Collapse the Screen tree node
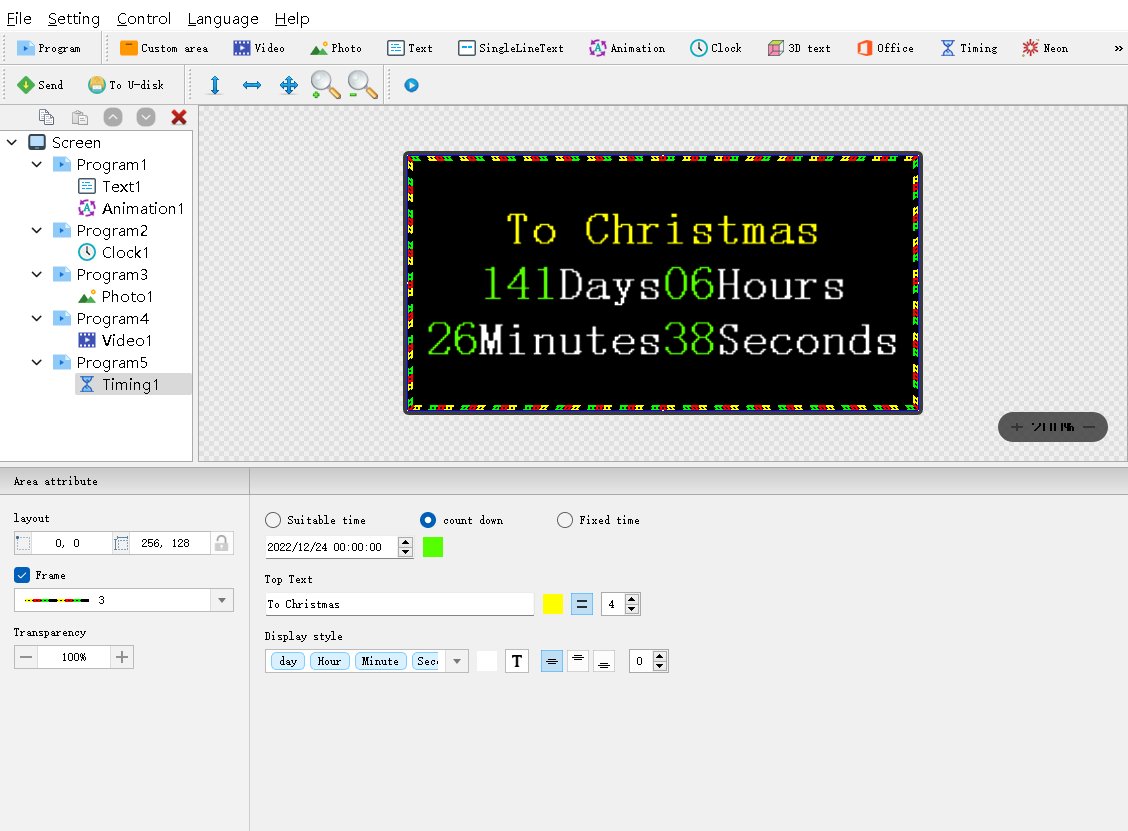Image resolution: width=1128 pixels, height=831 pixels. coord(12,142)
